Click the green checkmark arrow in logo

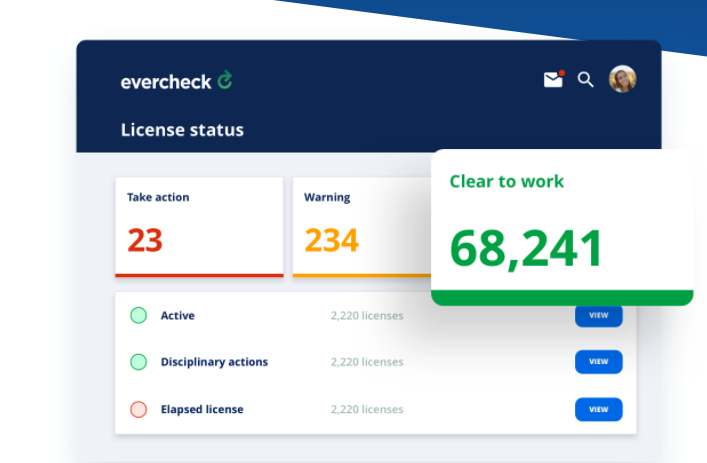click(x=225, y=80)
